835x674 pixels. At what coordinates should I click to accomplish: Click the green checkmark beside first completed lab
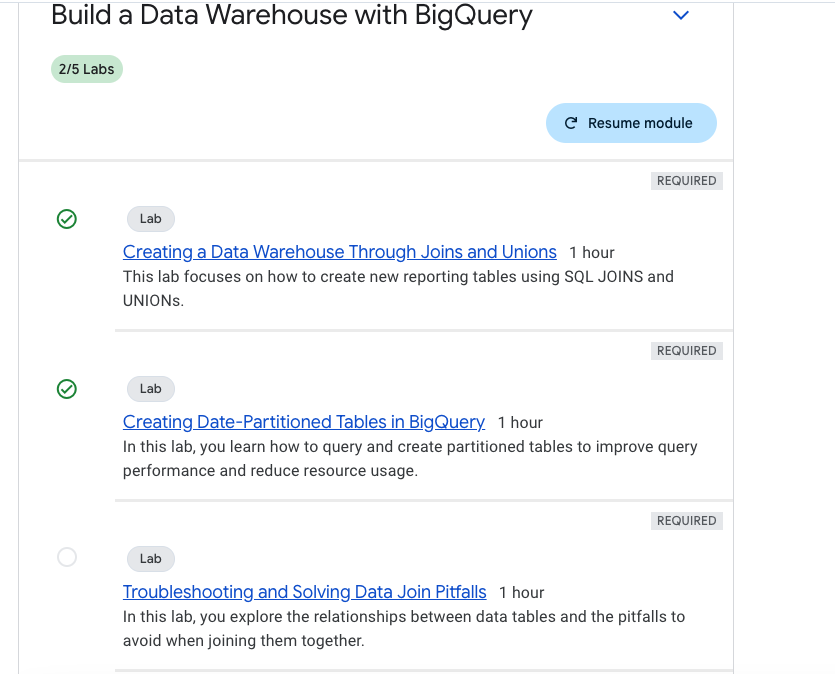tap(67, 219)
